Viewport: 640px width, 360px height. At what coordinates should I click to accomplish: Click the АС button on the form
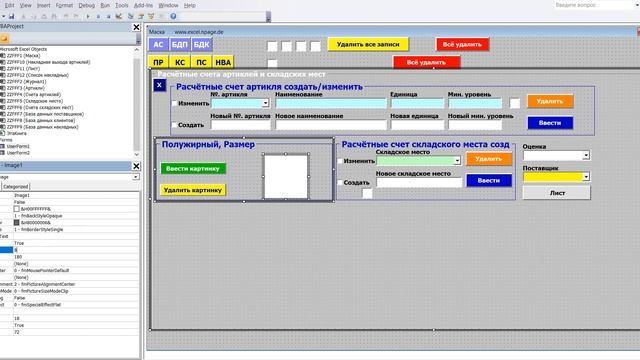(158, 45)
